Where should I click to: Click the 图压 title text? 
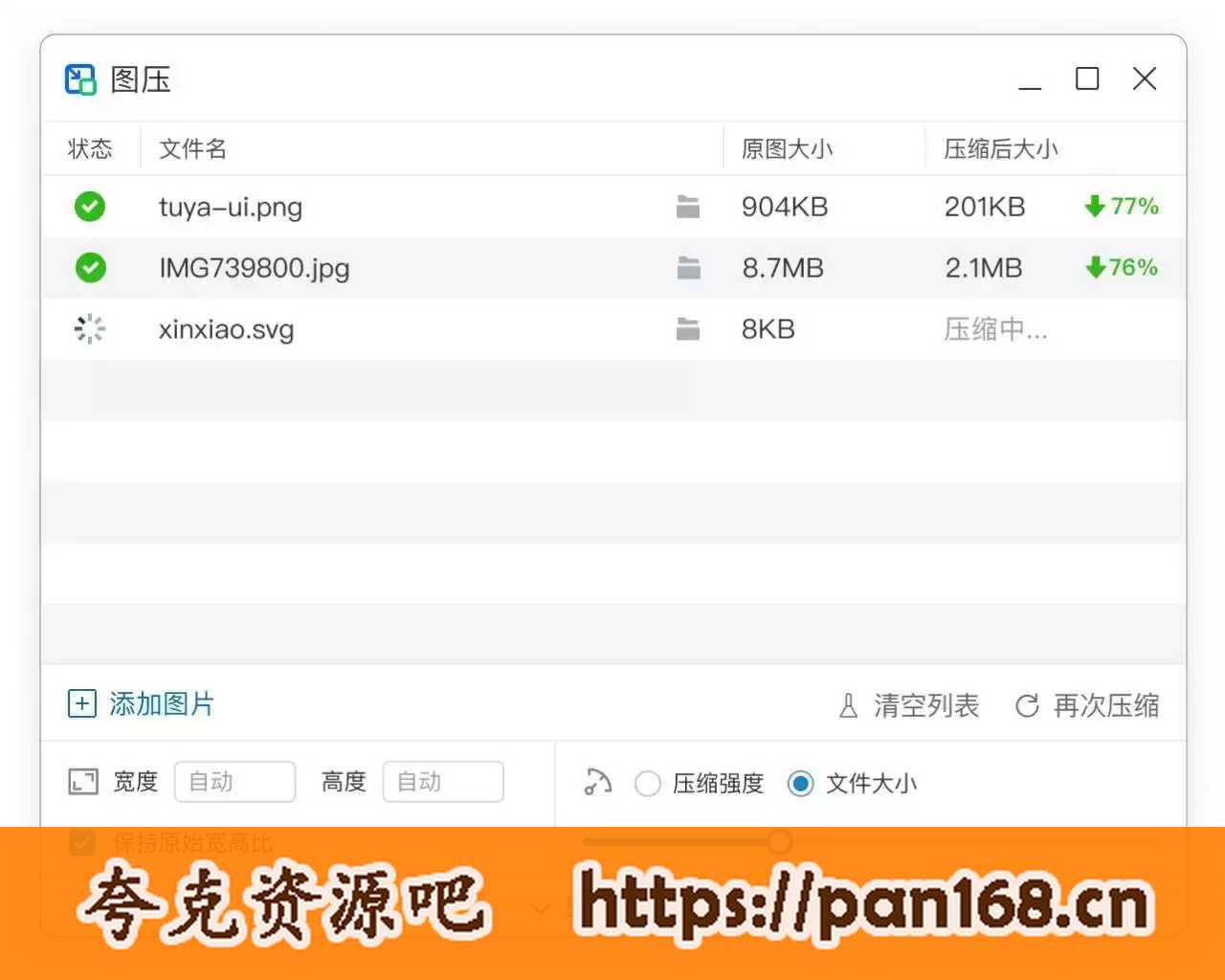coord(141,79)
